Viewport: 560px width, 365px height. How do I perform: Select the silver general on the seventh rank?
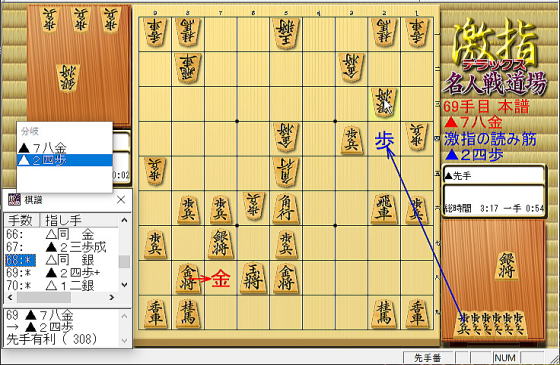(220, 244)
